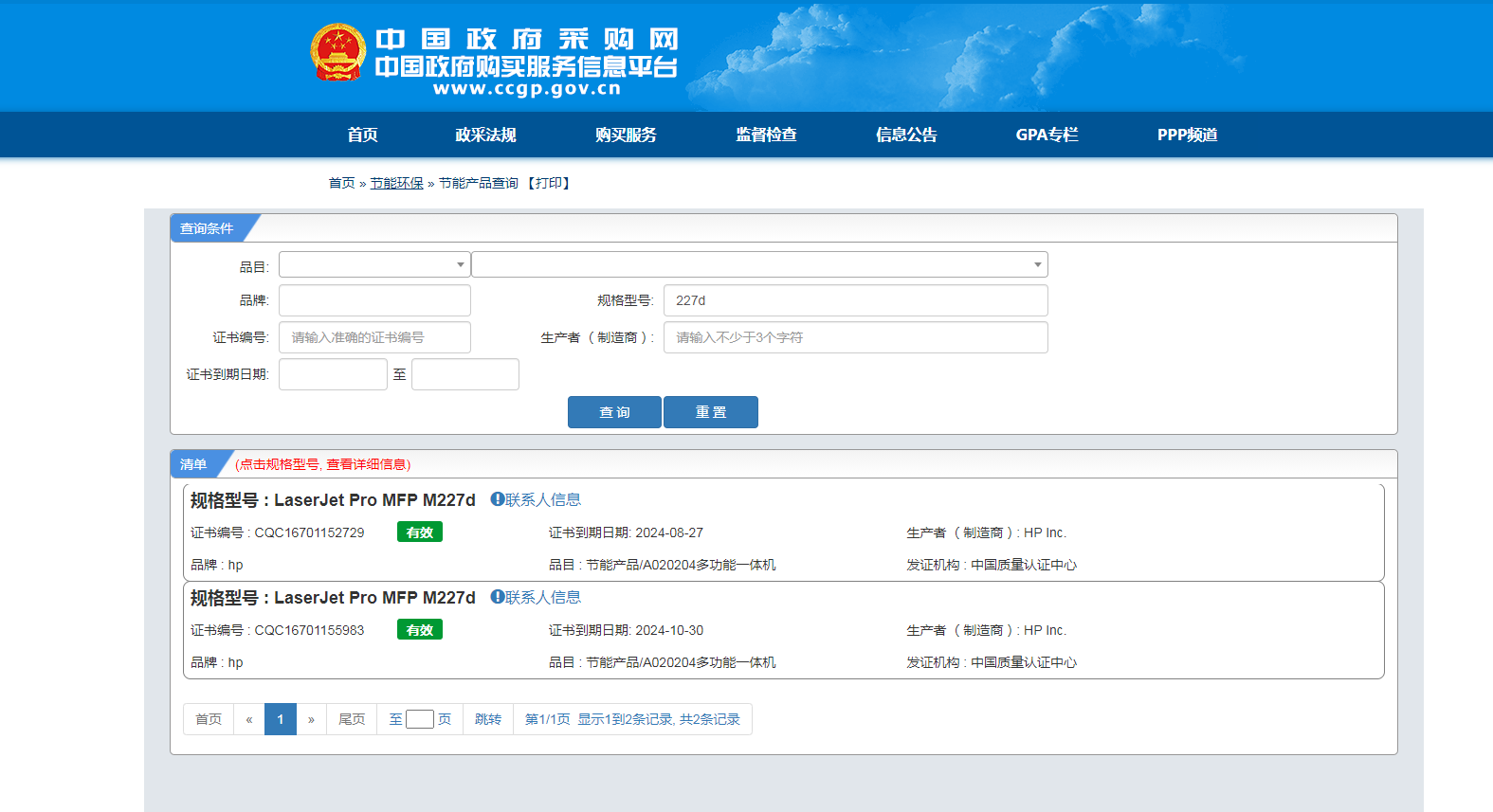This screenshot has width=1493, height=812.
Task: Go to 首页 in main navigation
Action: (x=362, y=135)
